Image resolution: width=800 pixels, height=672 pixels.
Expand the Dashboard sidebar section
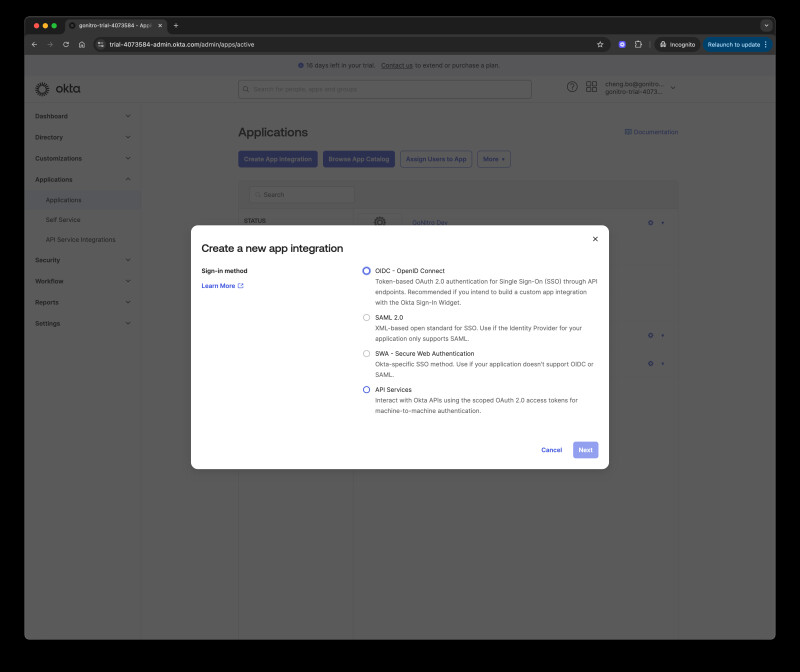(x=83, y=116)
